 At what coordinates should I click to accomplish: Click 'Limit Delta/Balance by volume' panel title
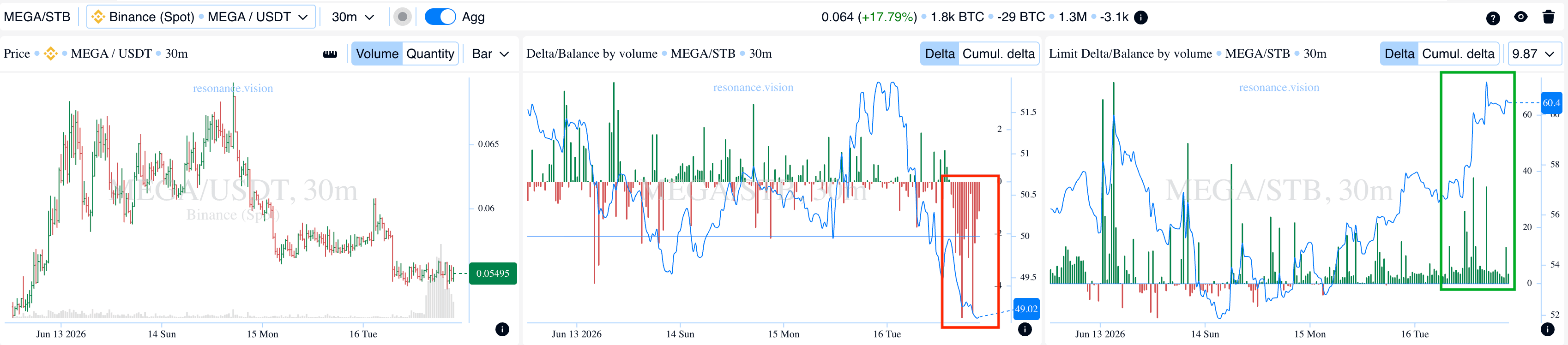(1130, 54)
